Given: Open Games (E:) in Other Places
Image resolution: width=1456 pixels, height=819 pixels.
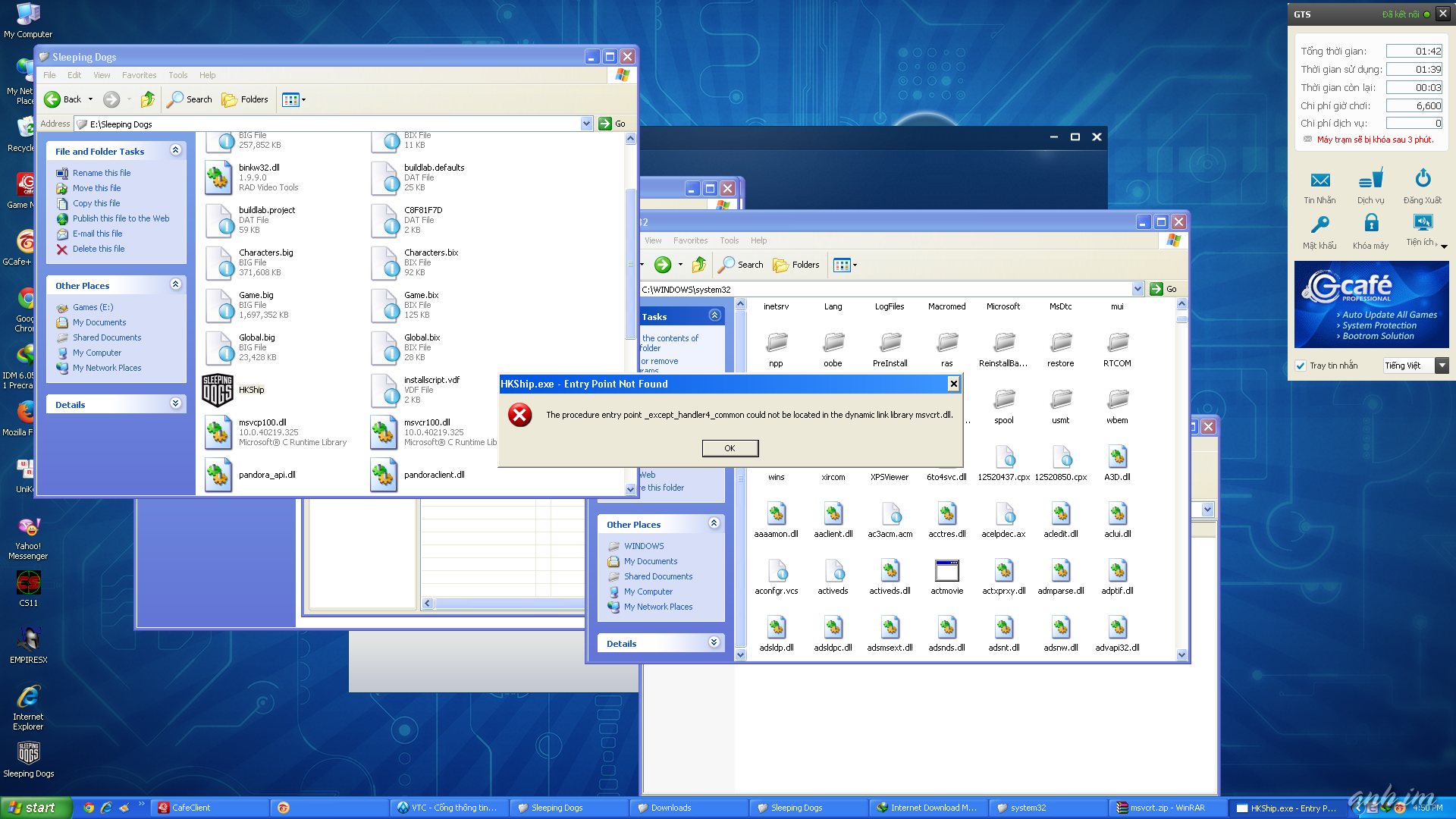Looking at the screenshot, I should pos(93,307).
